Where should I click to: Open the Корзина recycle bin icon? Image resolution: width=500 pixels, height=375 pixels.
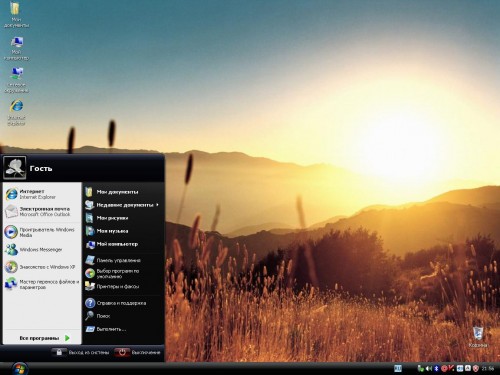click(x=478, y=337)
